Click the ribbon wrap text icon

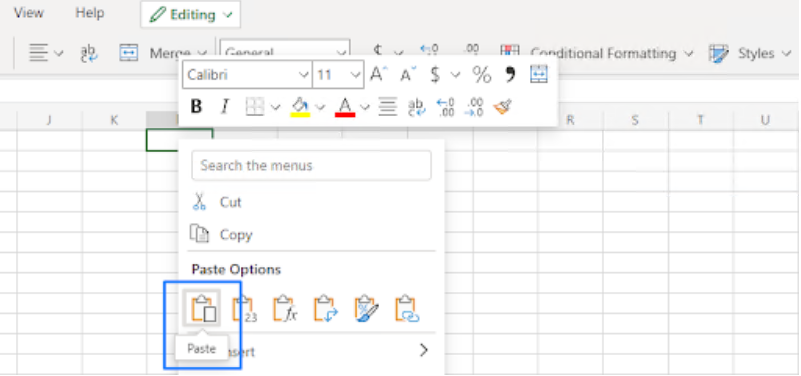tap(89, 53)
